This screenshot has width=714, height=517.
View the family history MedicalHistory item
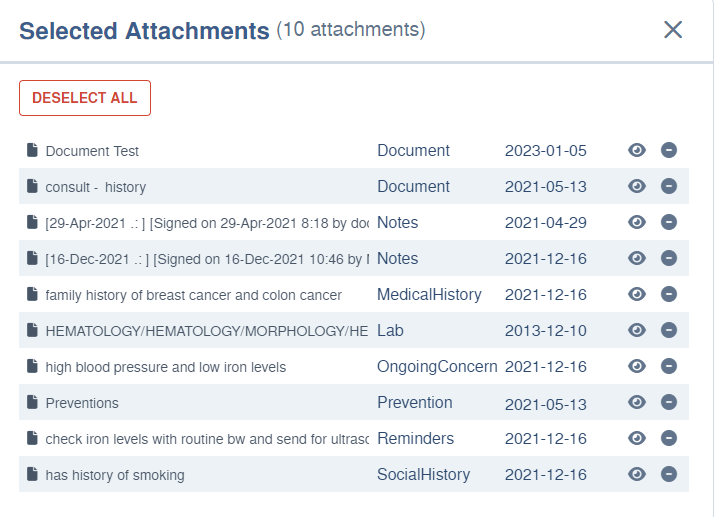point(637,294)
